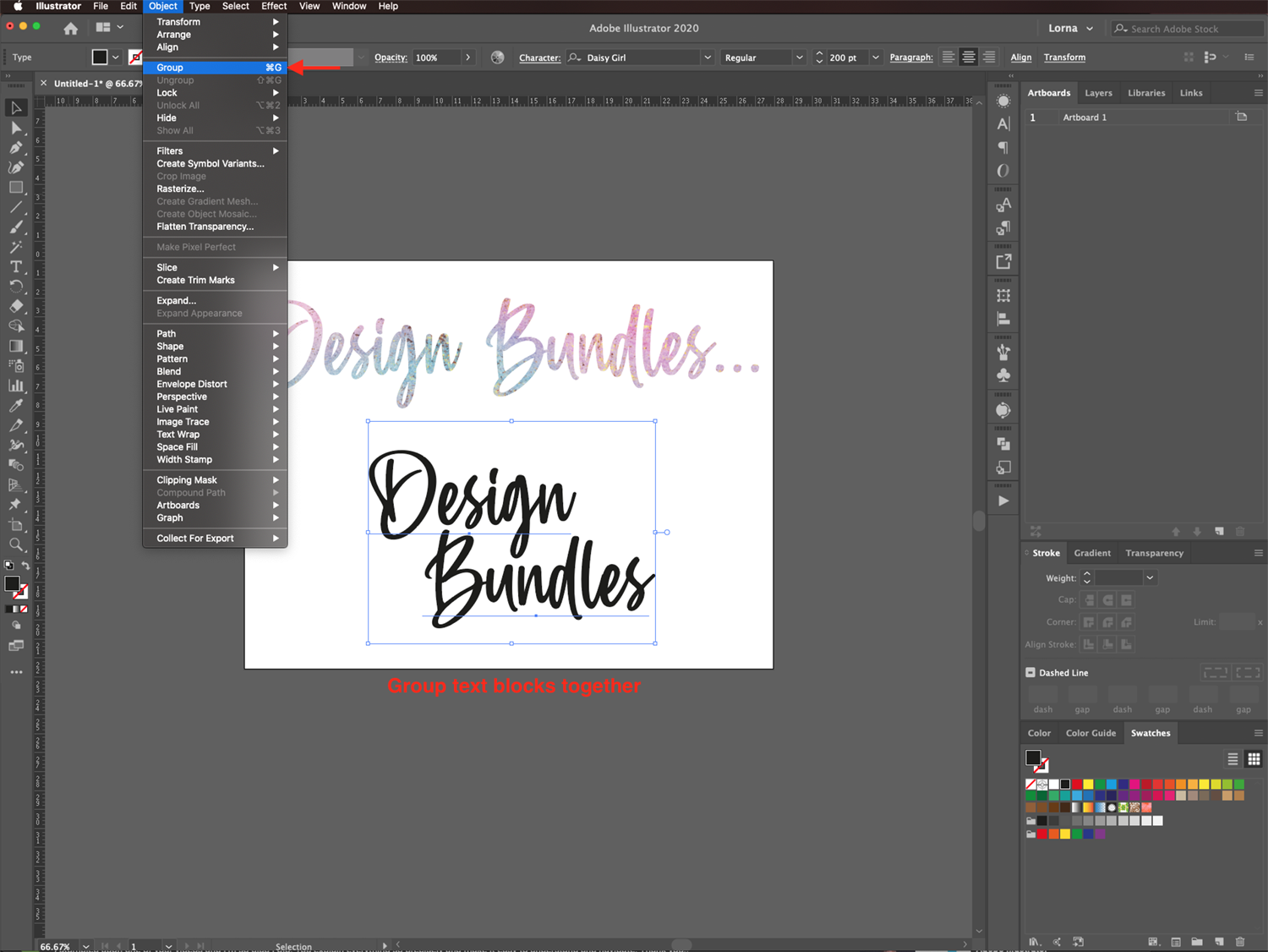Select the Type tool

(16, 266)
